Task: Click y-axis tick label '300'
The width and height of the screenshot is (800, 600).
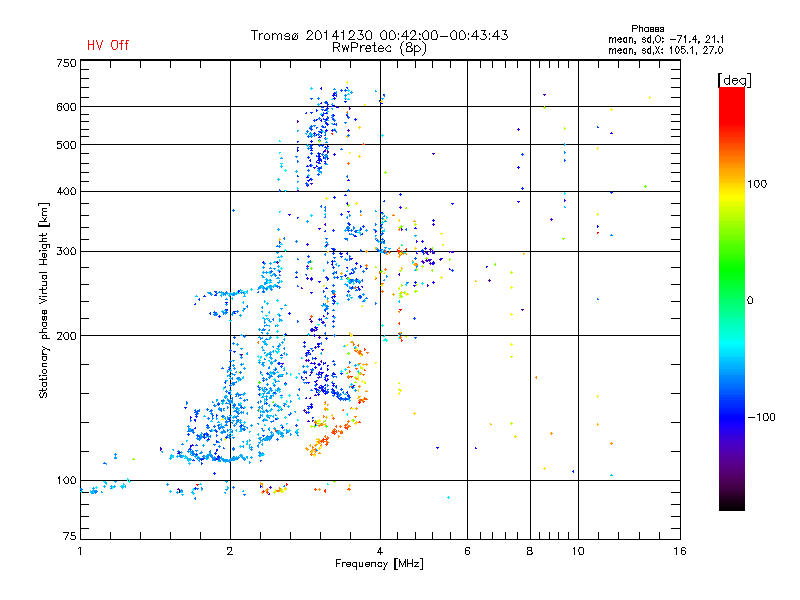Action: (x=66, y=251)
